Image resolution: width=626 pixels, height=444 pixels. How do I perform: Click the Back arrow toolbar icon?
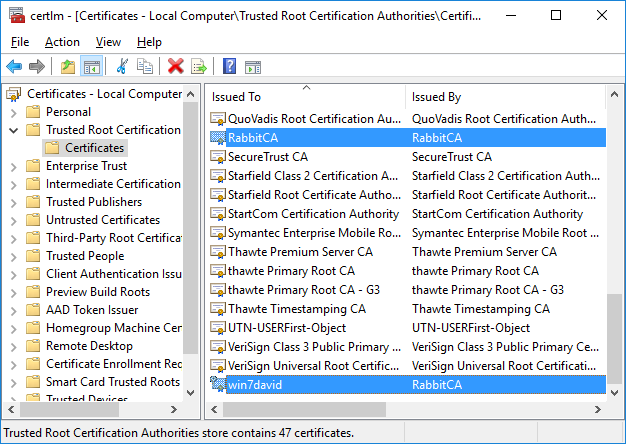pyautogui.click(x=14, y=66)
